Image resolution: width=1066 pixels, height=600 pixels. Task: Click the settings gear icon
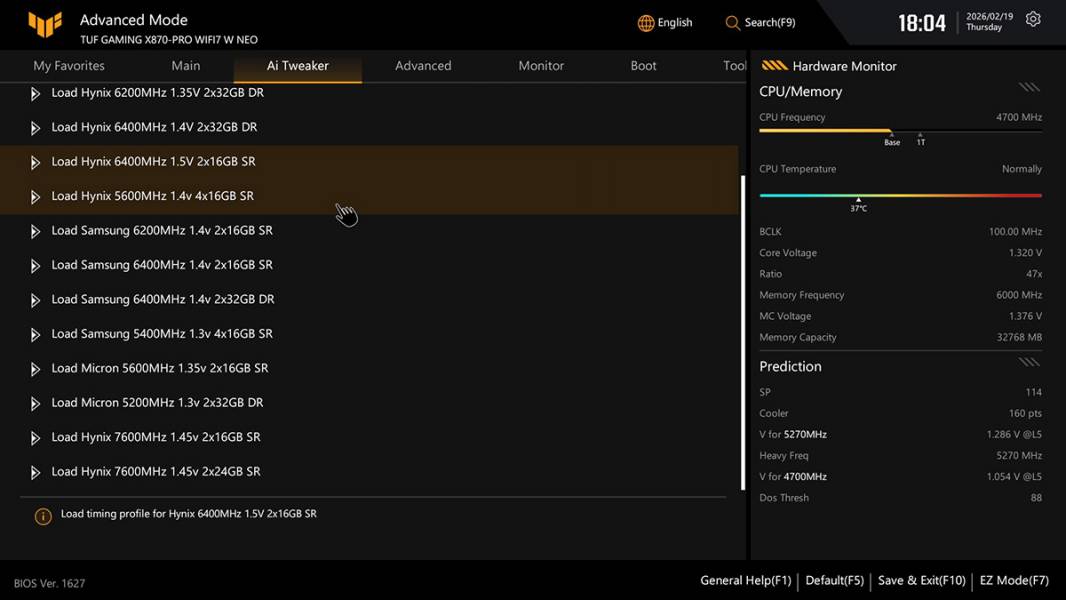1033,20
